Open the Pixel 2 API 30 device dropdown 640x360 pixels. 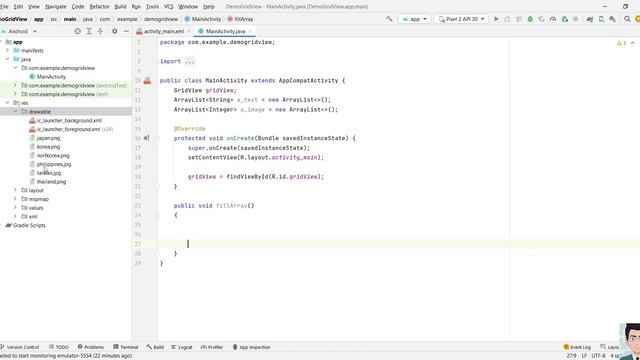(461, 19)
